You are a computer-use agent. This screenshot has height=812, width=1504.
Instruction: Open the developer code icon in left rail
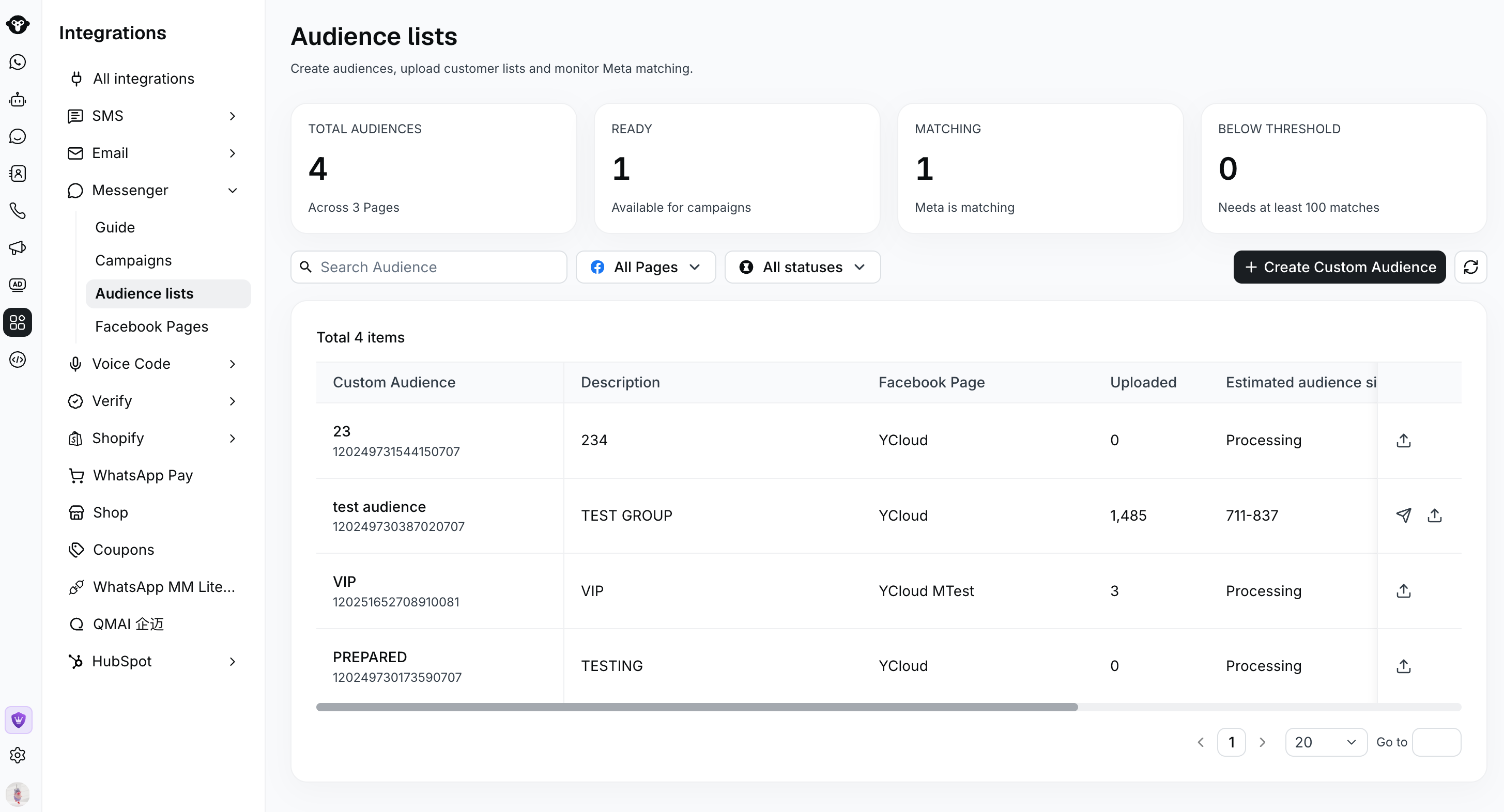(x=18, y=360)
